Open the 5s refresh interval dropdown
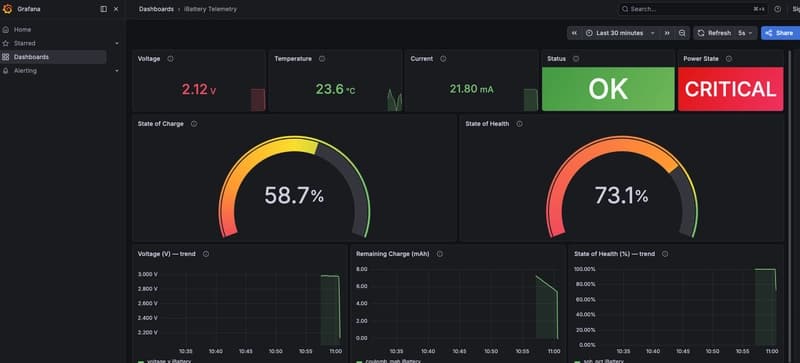The image size is (800, 363). tap(745, 33)
